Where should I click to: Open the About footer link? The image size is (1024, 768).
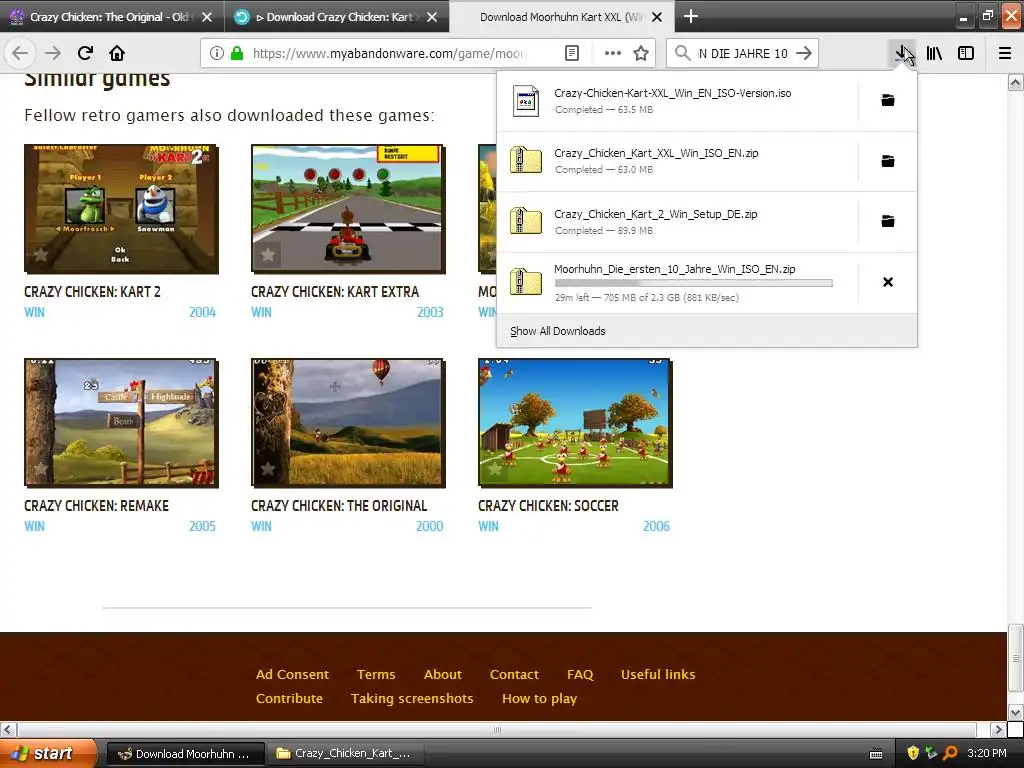pyautogui.click(x=443, y=675)
